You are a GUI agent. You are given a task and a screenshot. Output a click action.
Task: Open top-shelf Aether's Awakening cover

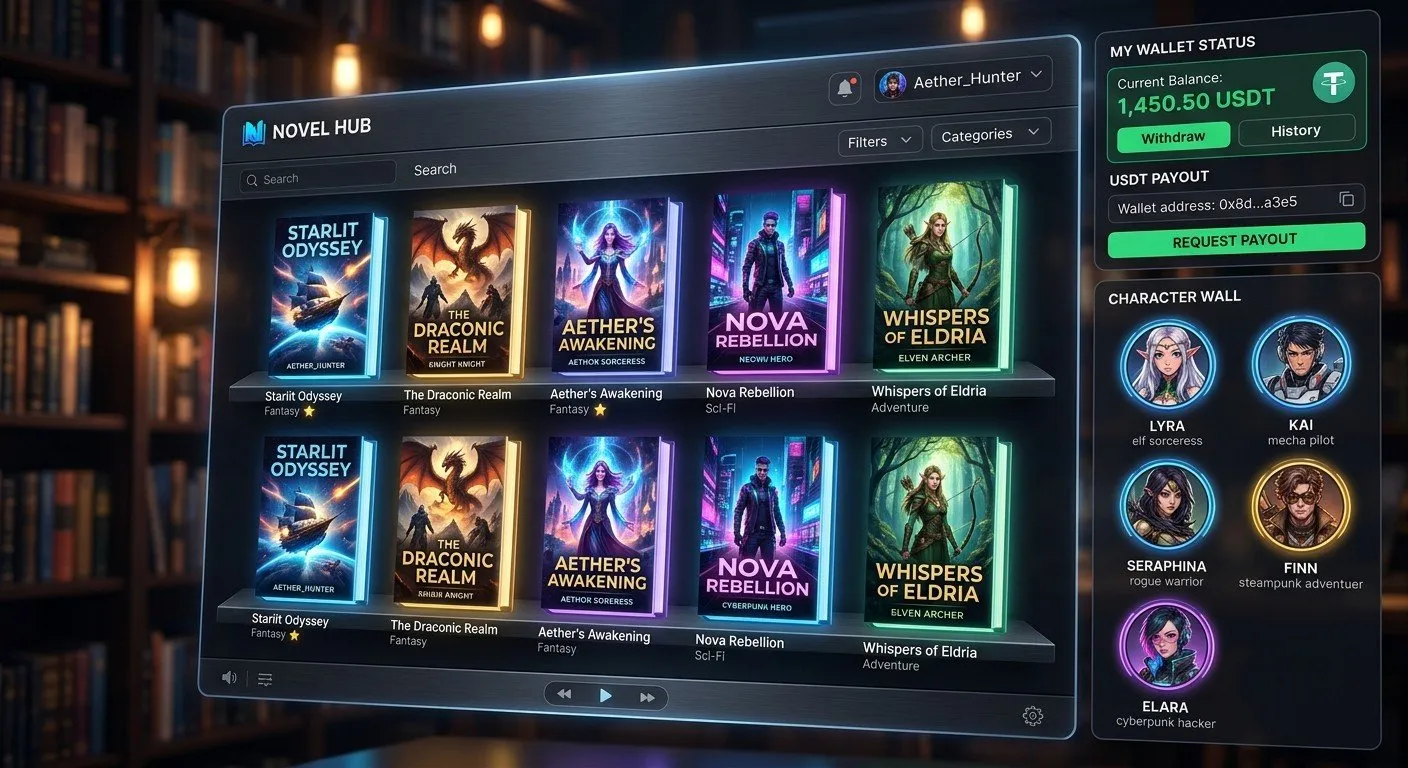coord(616,288)
